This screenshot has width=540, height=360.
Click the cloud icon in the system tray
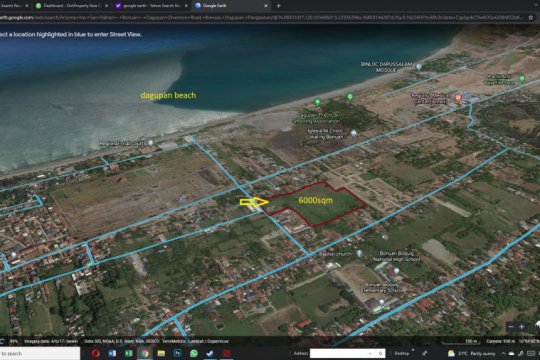coord(511,353)
